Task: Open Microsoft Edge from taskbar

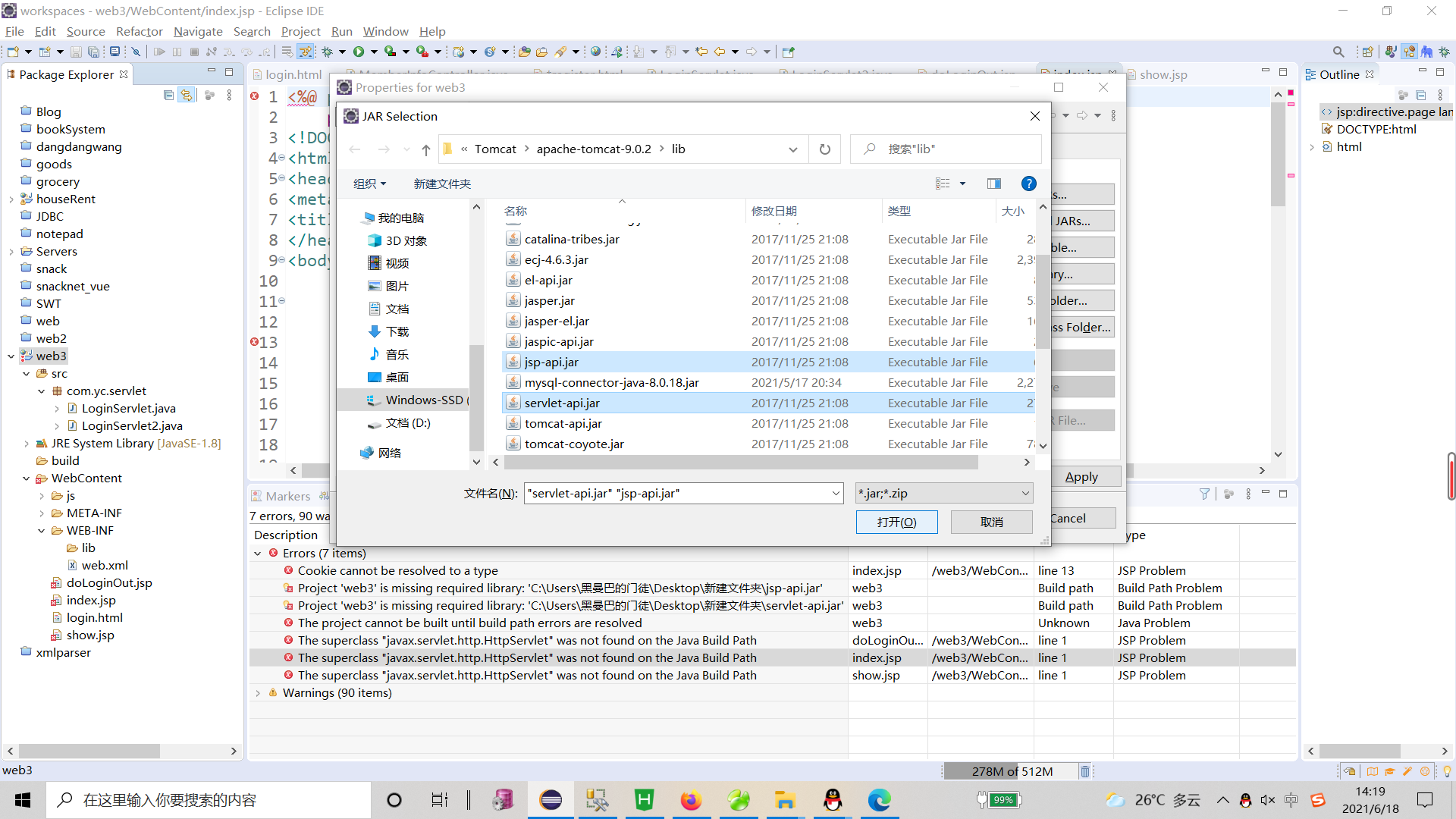Action: coord(880,800)
